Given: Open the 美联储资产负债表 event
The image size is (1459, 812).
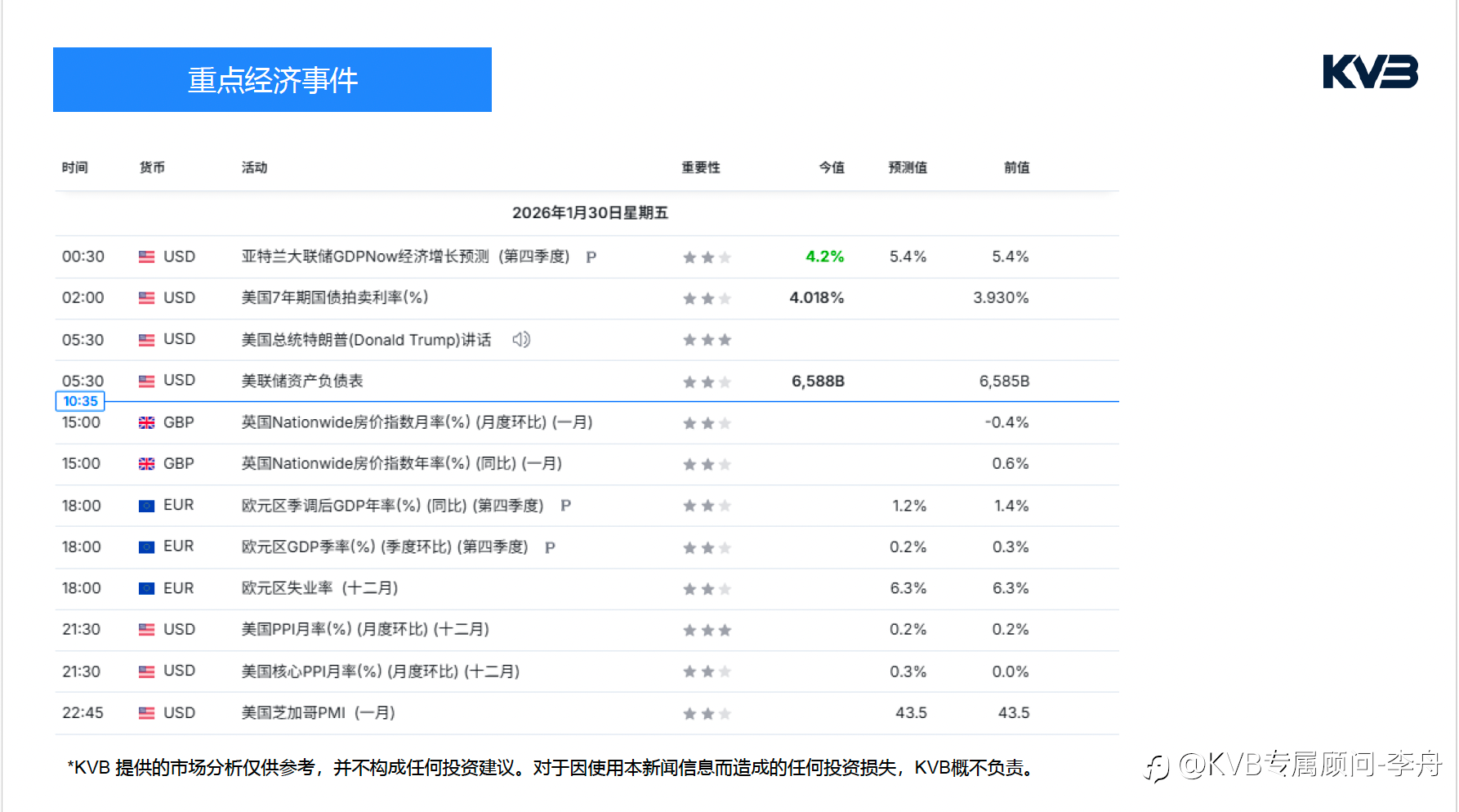Looking at the screenshot, I should (302, 381).
